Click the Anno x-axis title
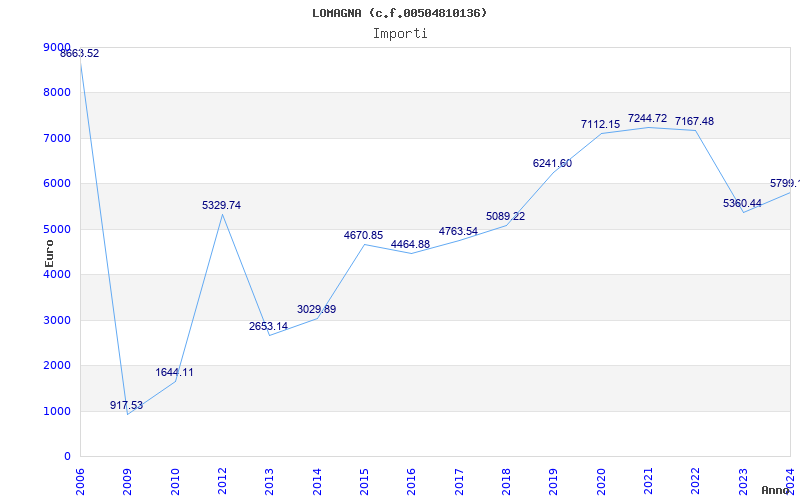Screen dimensions: 800x500 tap(776, 490)
